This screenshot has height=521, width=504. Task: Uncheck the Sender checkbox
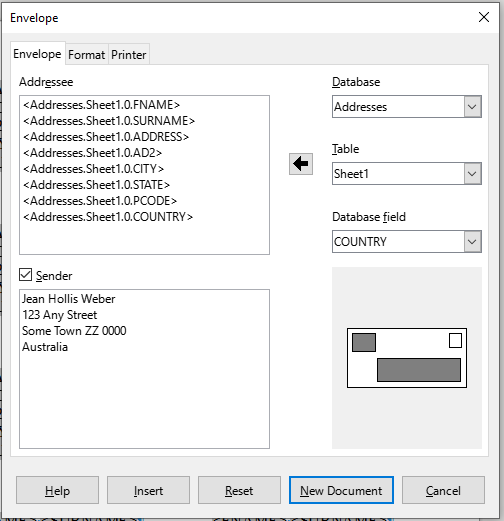coord(26,275)
